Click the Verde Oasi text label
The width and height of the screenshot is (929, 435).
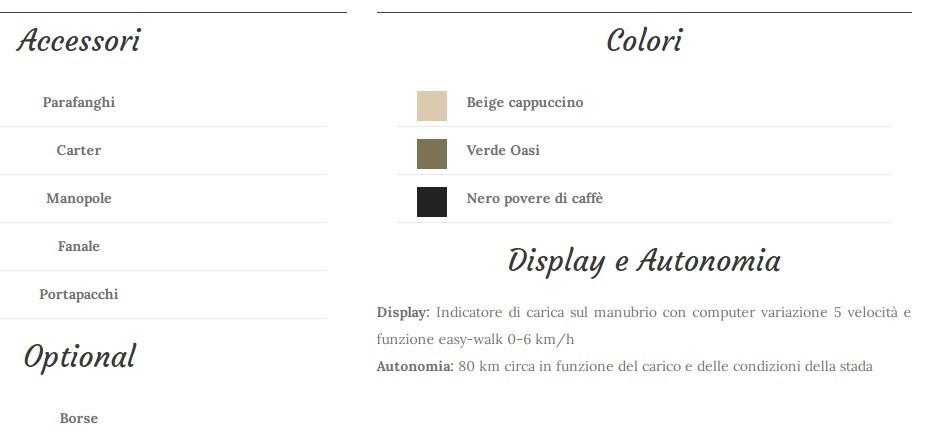502,151
